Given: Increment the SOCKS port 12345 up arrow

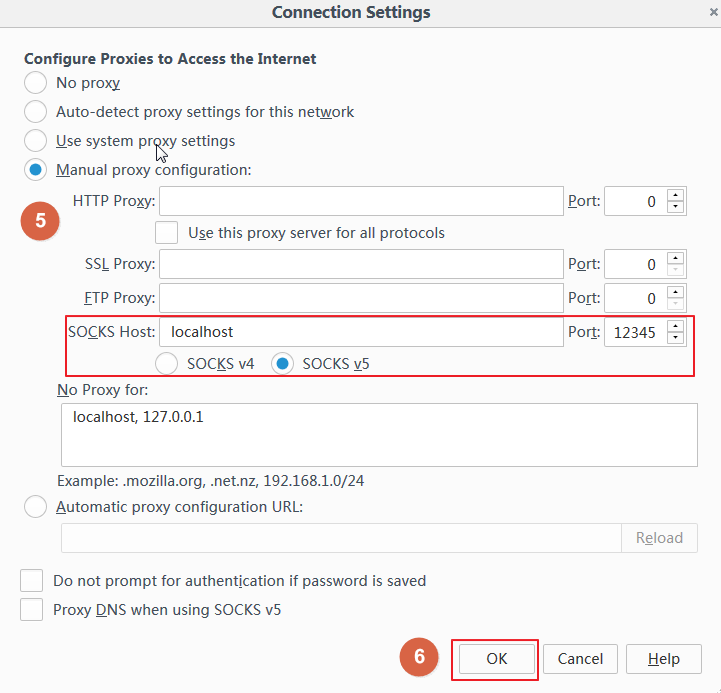Looking at the screenshot, I should (676, 326).
